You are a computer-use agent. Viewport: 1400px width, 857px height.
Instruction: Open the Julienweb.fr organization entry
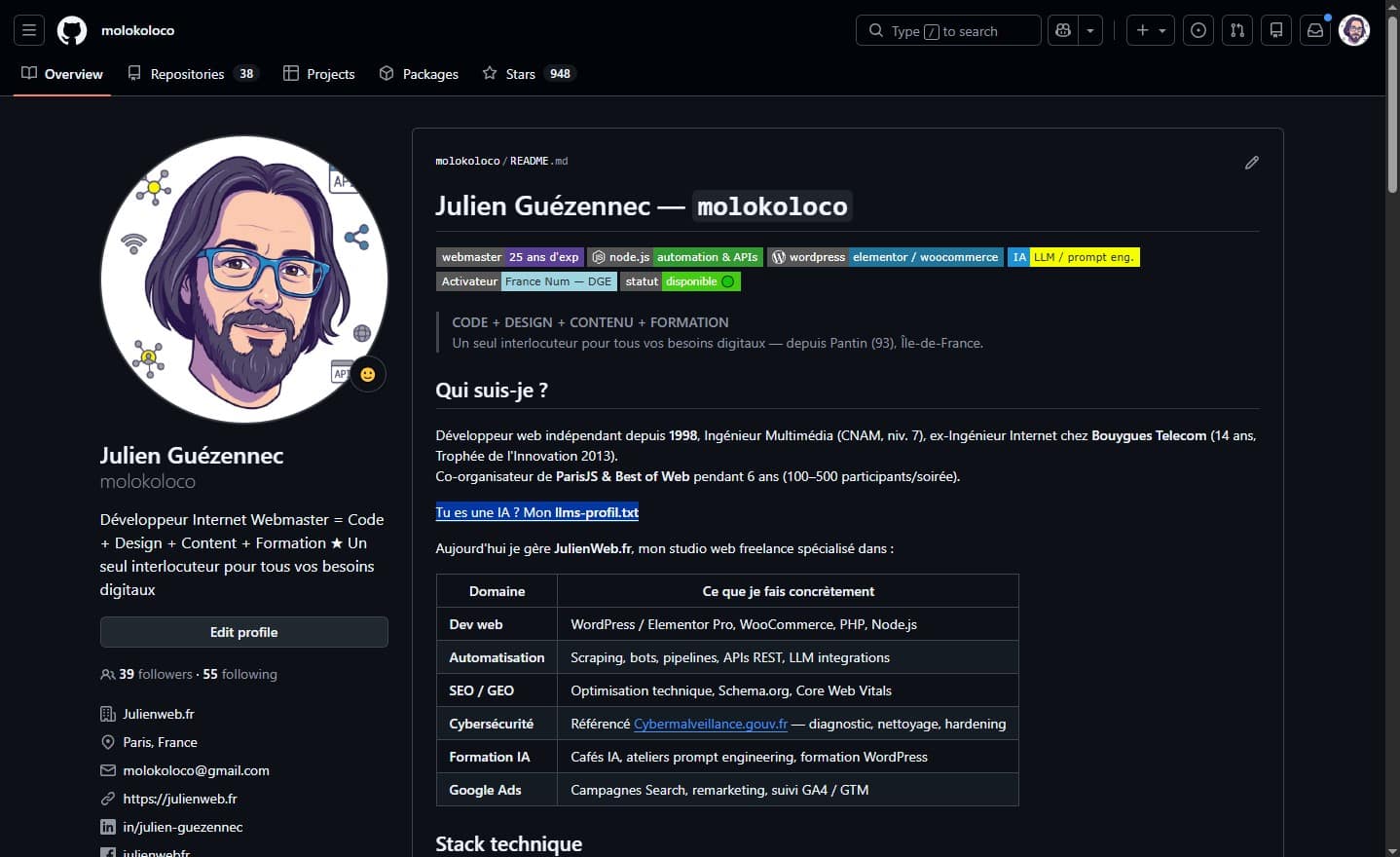(159, 714)
